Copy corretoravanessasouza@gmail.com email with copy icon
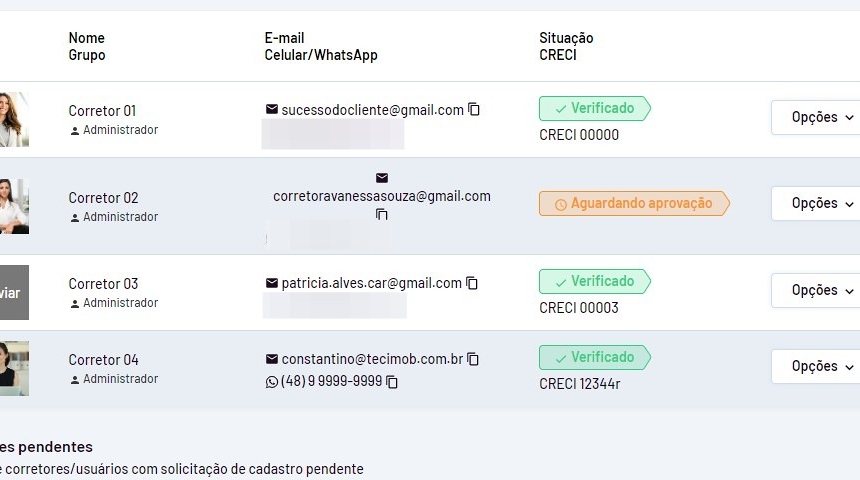 pyautogui.click(x=381, y=215)
